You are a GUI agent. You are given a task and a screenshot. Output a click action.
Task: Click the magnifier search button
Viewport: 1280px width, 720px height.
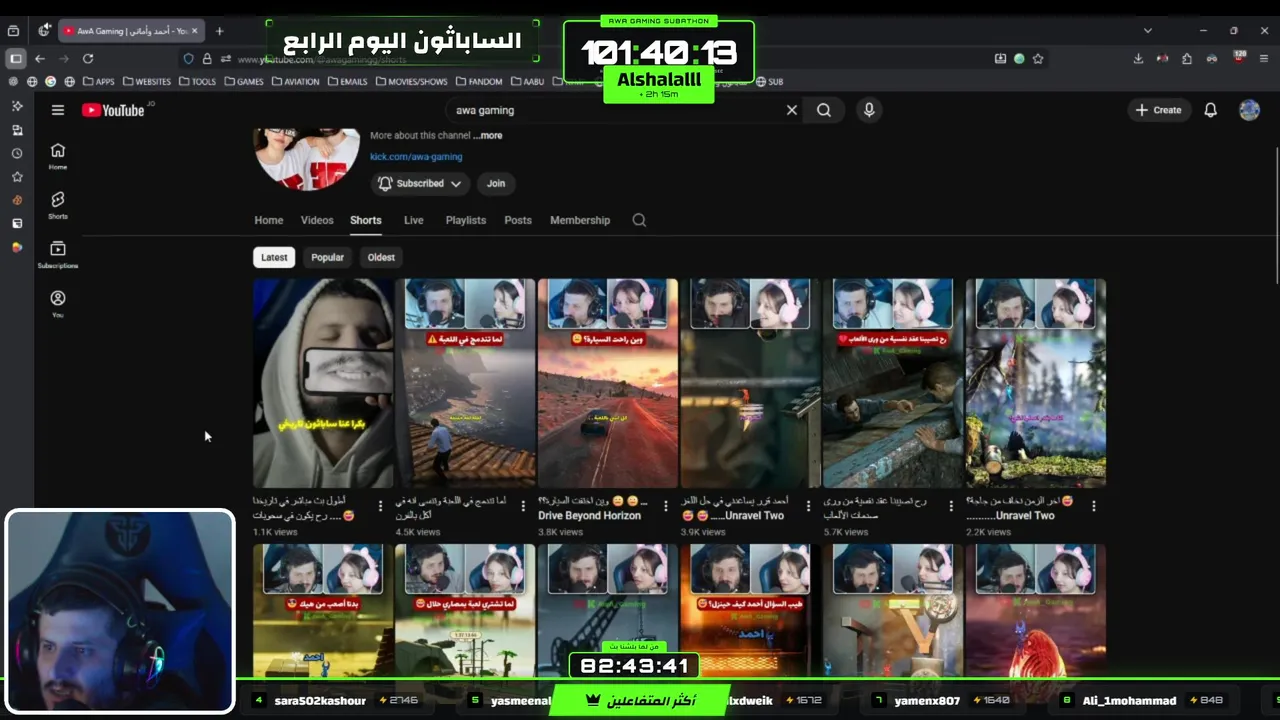click(824, 110)
